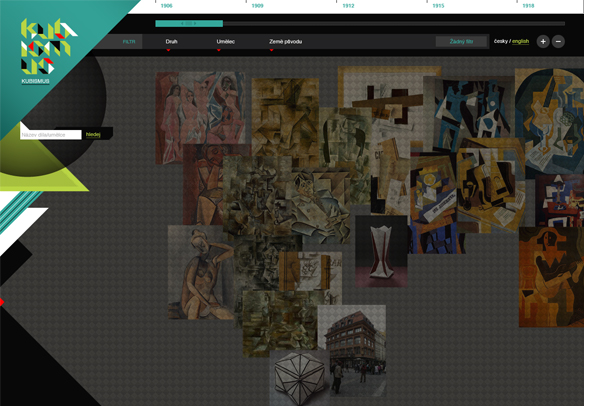This screenshot has width=606, height=406.
Task: Open the Umělec filter dropdown
Action: (226, 42)
